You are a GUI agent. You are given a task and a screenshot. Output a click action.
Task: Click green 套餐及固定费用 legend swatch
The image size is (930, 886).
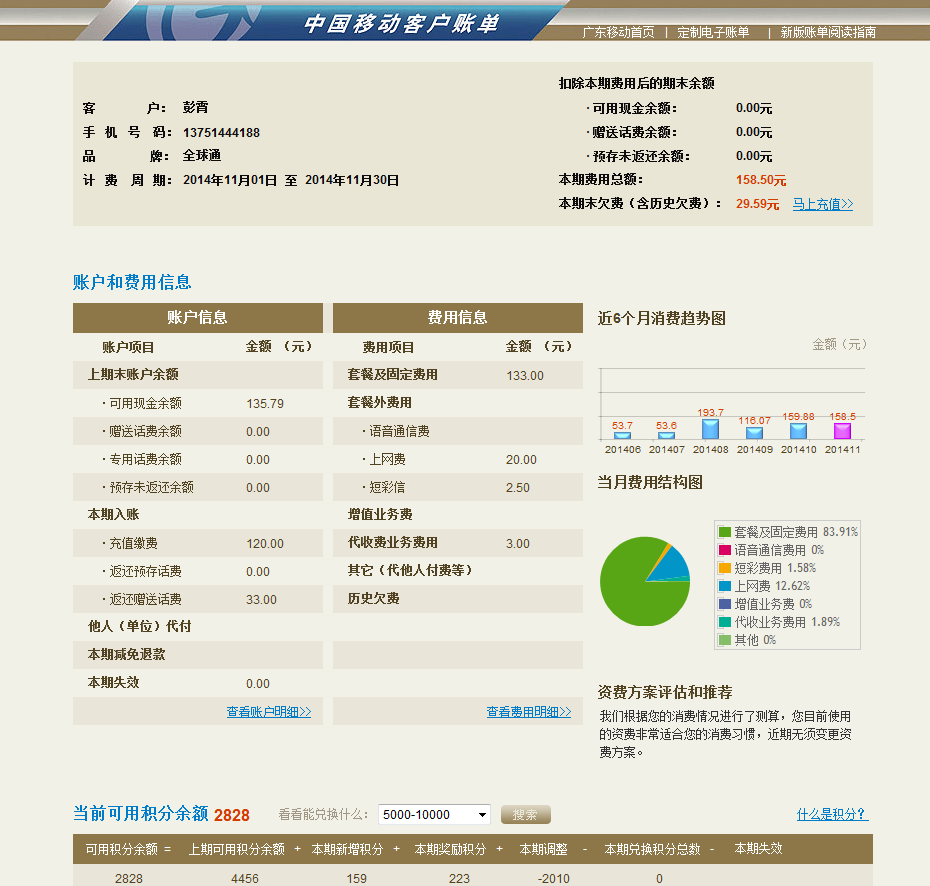(724, 532)
